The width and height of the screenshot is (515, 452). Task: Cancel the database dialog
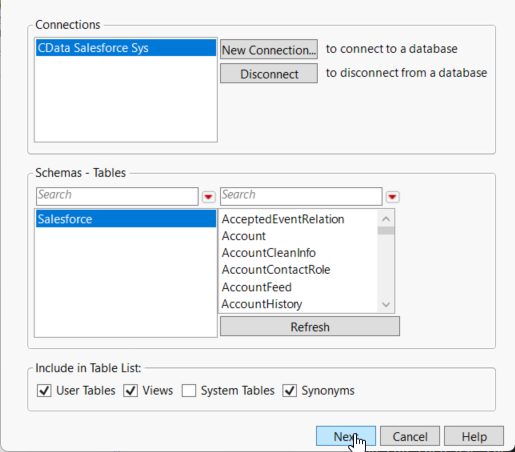point(410,436)
